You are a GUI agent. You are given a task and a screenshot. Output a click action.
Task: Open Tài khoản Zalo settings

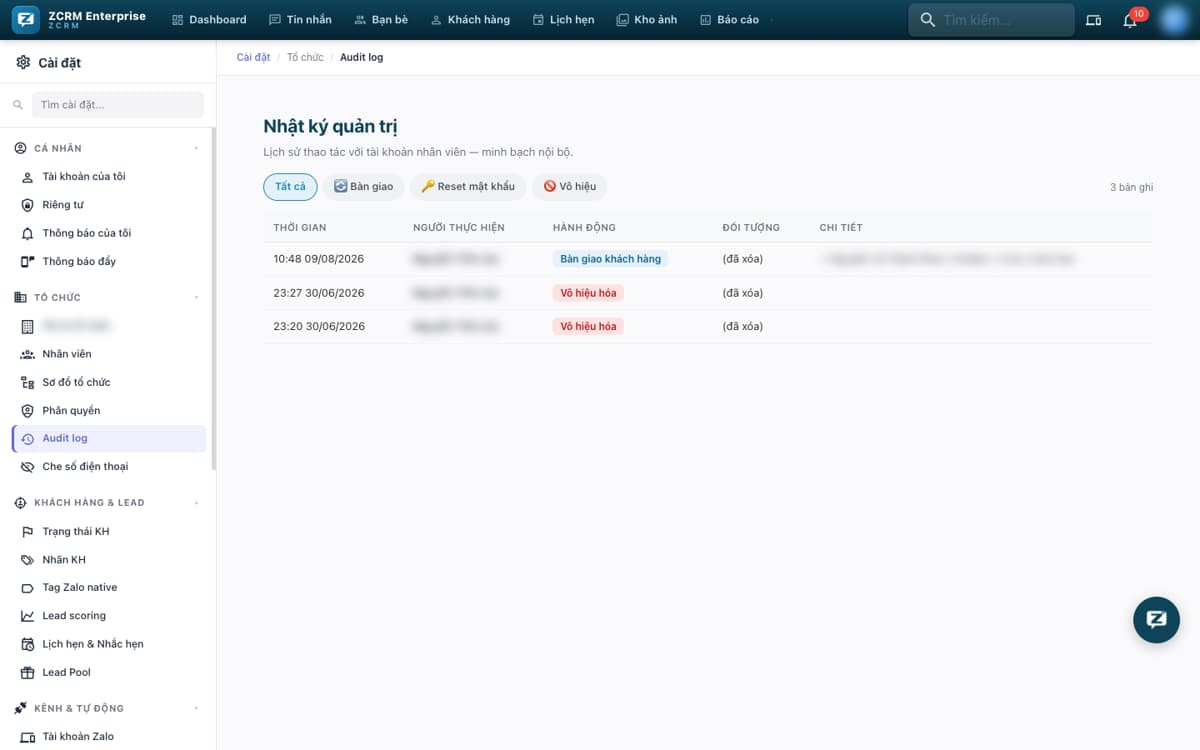[x=109, y=736]
